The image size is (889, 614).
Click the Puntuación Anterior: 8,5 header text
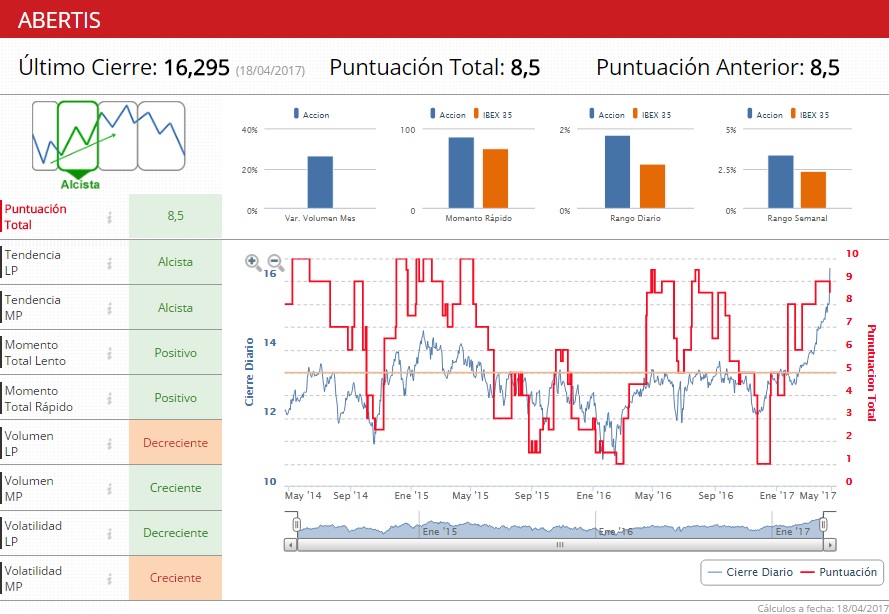718,67
